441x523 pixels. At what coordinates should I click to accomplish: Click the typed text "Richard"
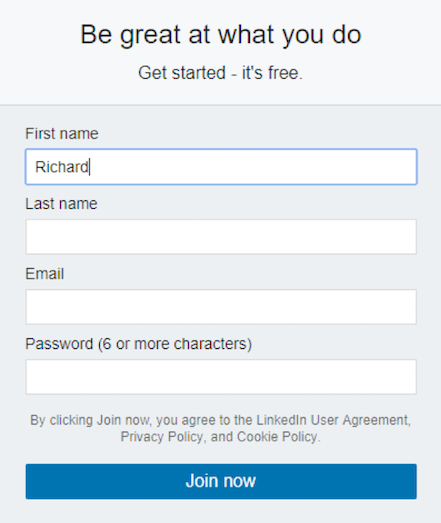click(62, 167)
